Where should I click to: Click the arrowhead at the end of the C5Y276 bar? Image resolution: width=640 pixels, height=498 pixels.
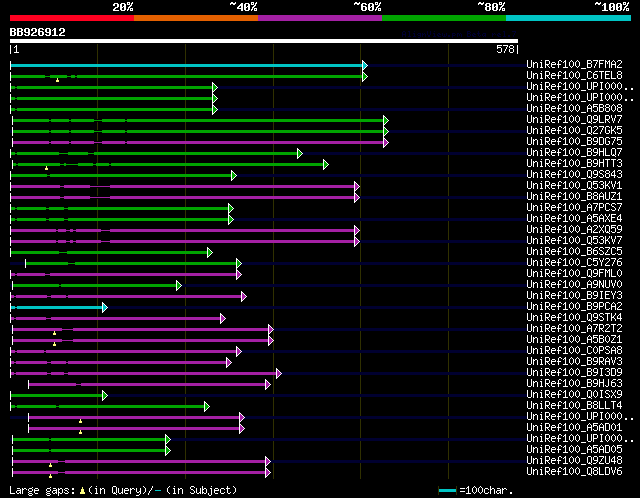[239, 263]
